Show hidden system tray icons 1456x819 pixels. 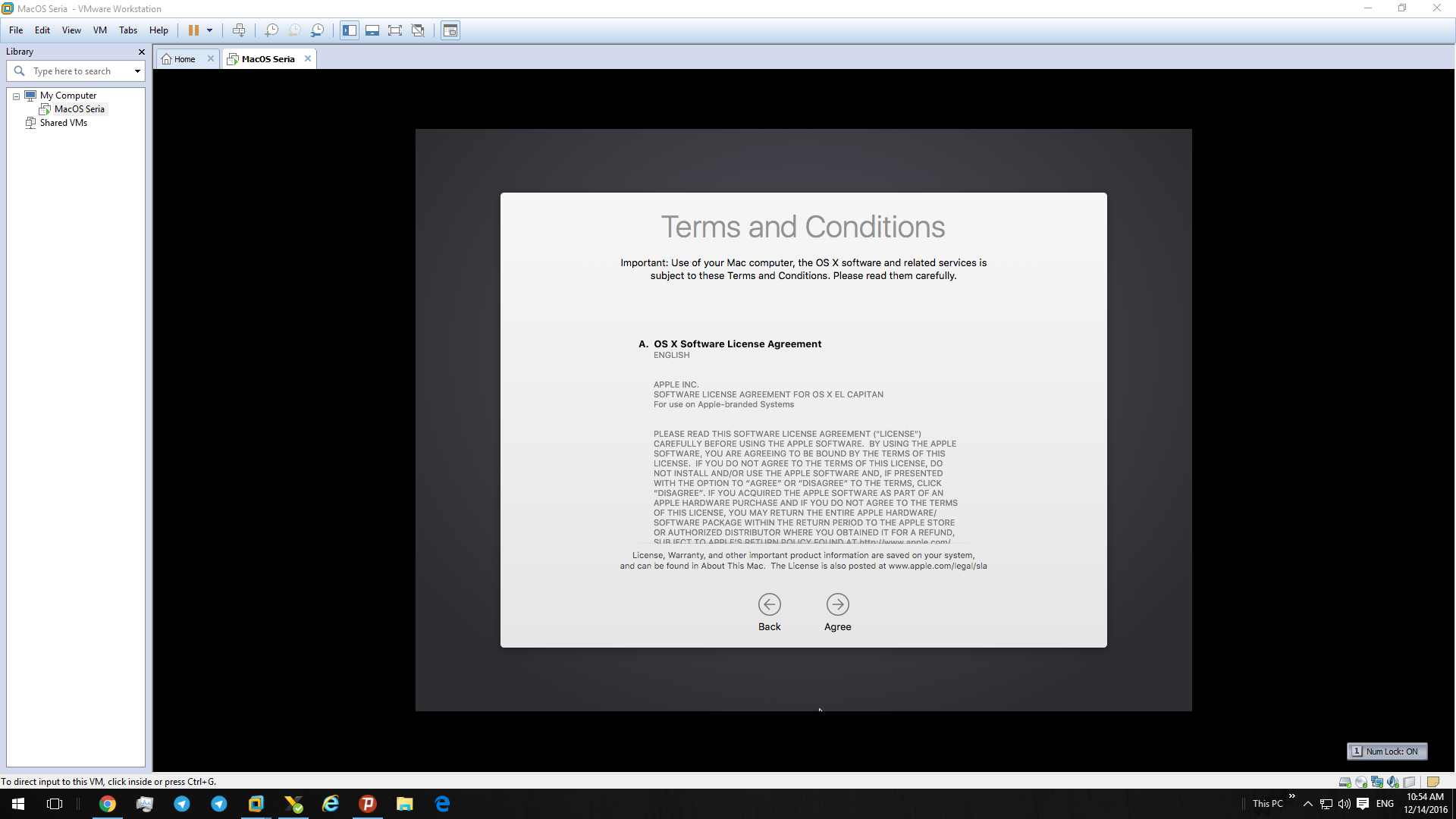click(1308, 804)
